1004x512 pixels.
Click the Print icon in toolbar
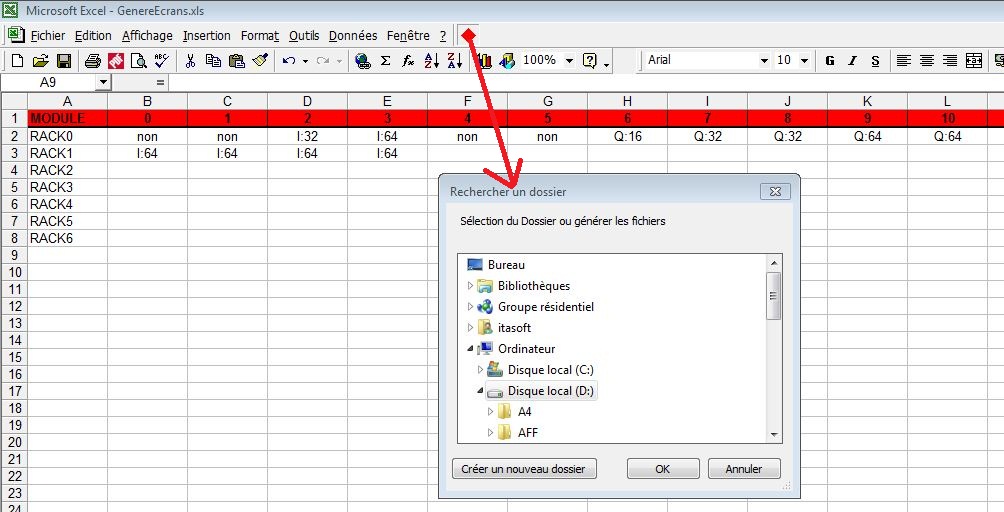click(x=93, y=61)
